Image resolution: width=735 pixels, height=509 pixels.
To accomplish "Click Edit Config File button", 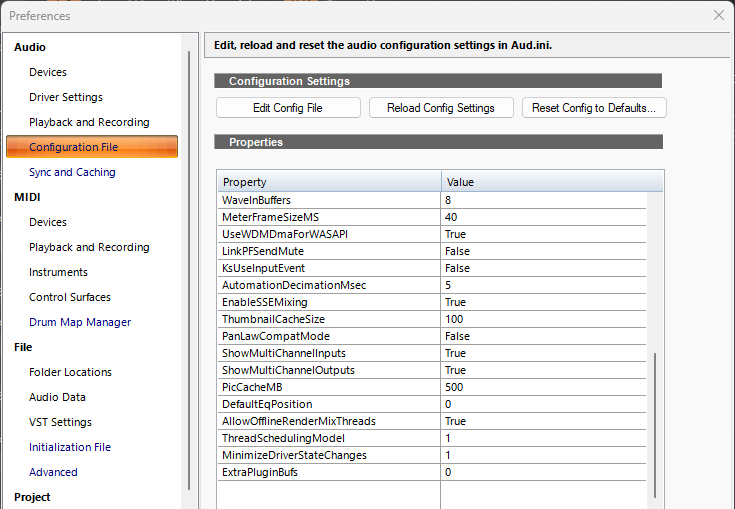I will tap(288, 108).
